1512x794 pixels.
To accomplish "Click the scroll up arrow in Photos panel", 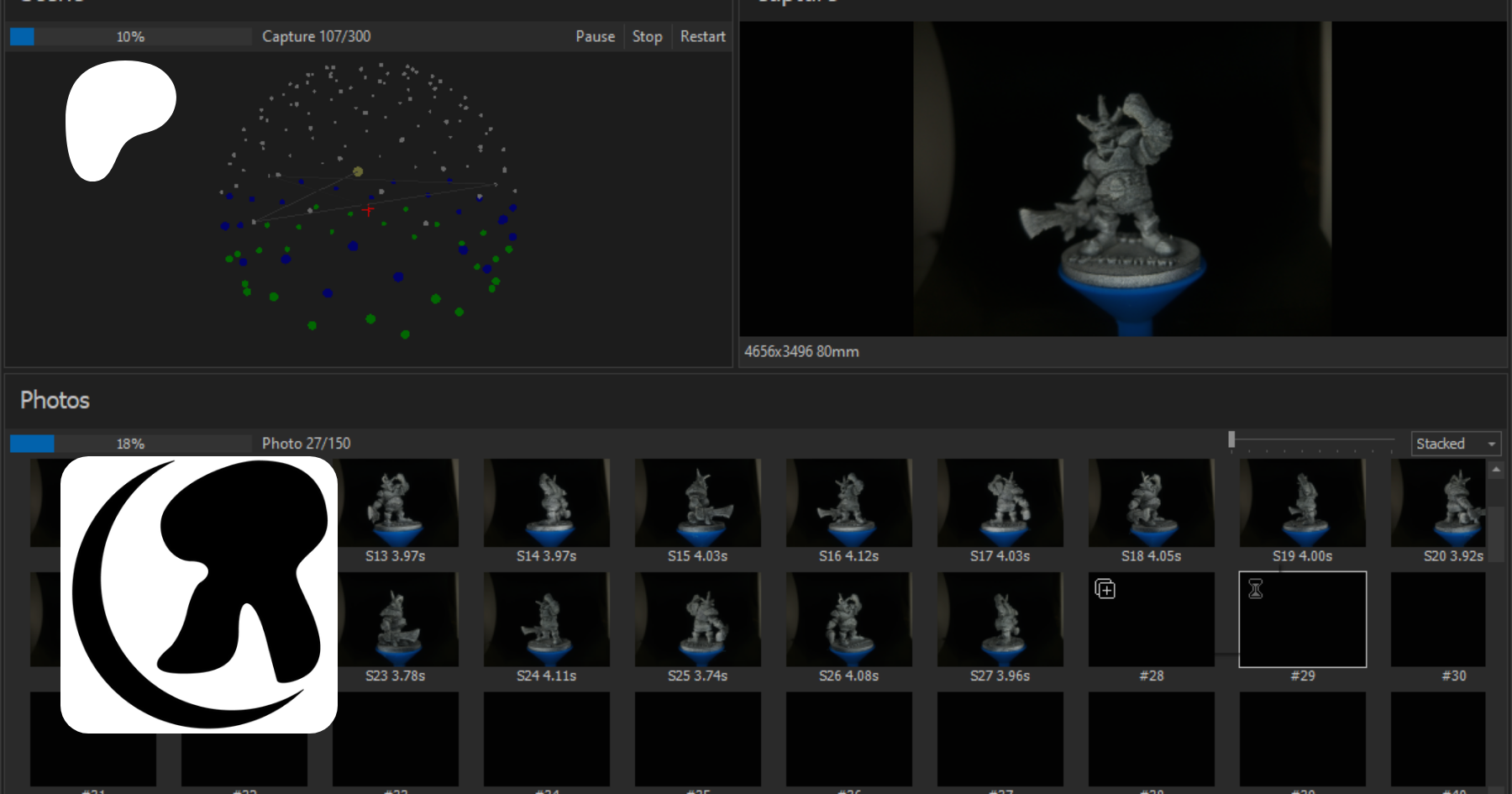I will pyautogui.click(x=1497, y=470).
